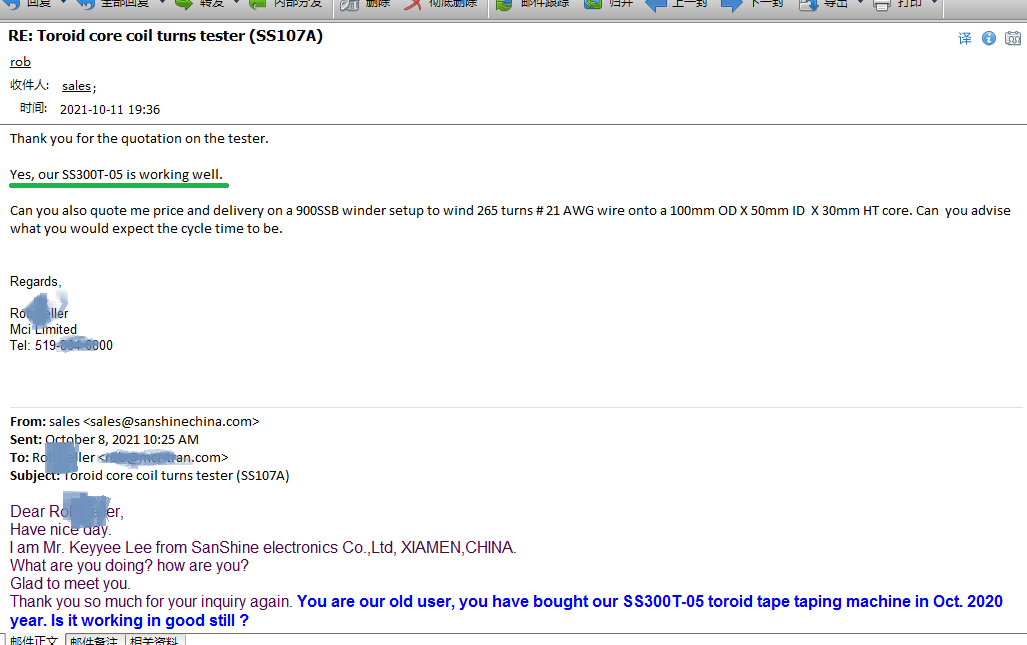The image size is (1027, 645).
Task: Expand the dropdown arrow beside 全部回复
Action: pos(162,3)
